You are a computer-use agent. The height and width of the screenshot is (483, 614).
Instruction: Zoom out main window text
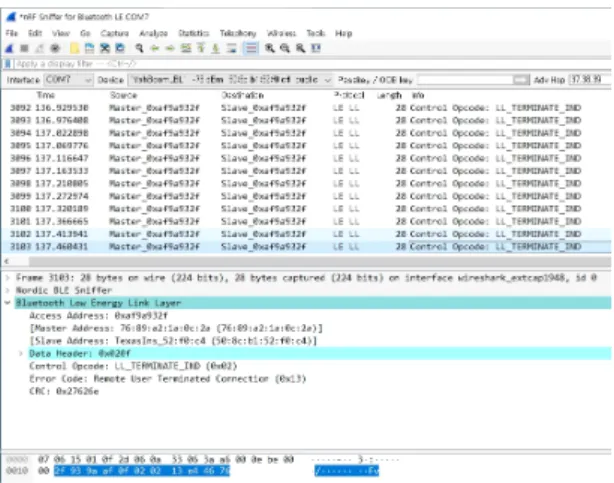pyautogui.click(x=285, y=48)
